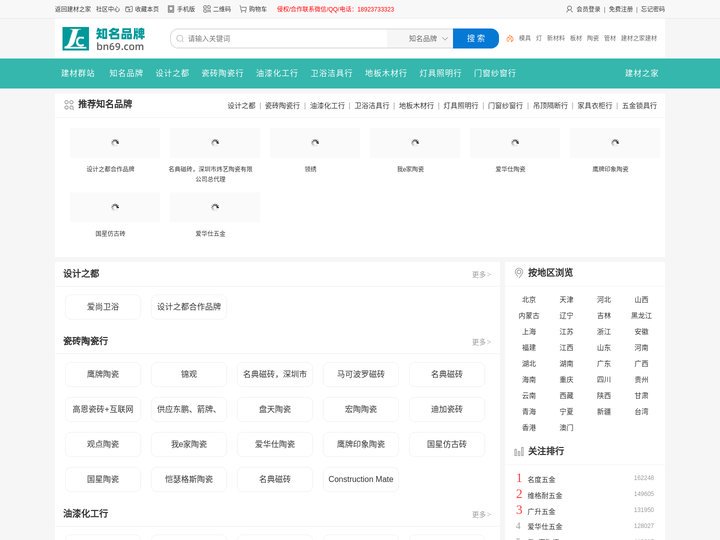Open the 锦观 brand button

point(189,374)
